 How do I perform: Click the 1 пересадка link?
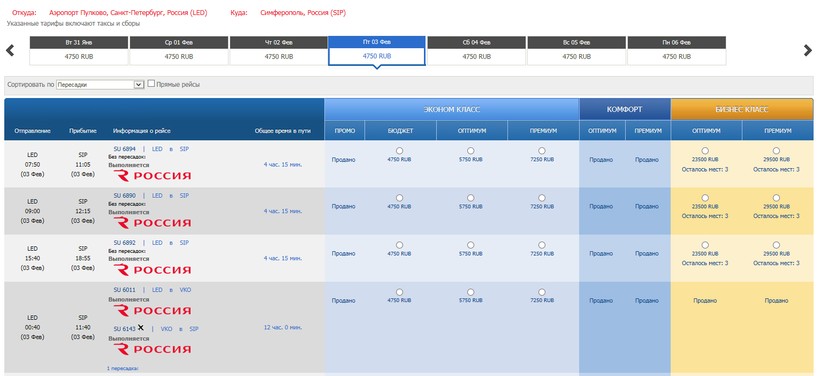pos(123,369)
